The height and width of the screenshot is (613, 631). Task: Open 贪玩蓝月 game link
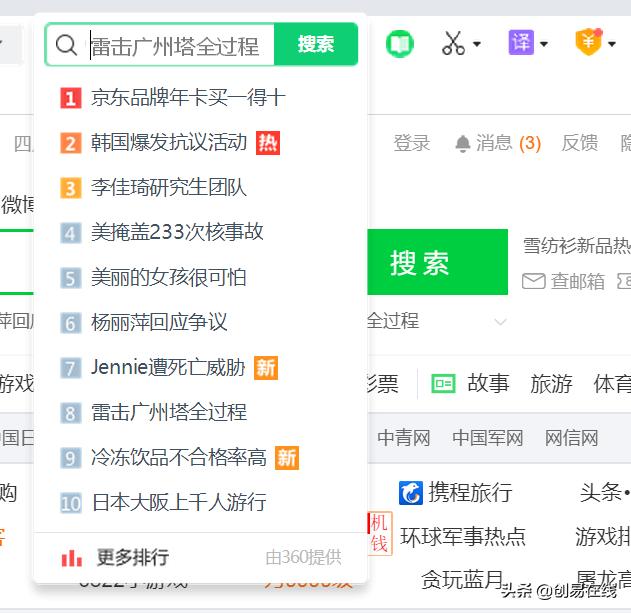463,580
